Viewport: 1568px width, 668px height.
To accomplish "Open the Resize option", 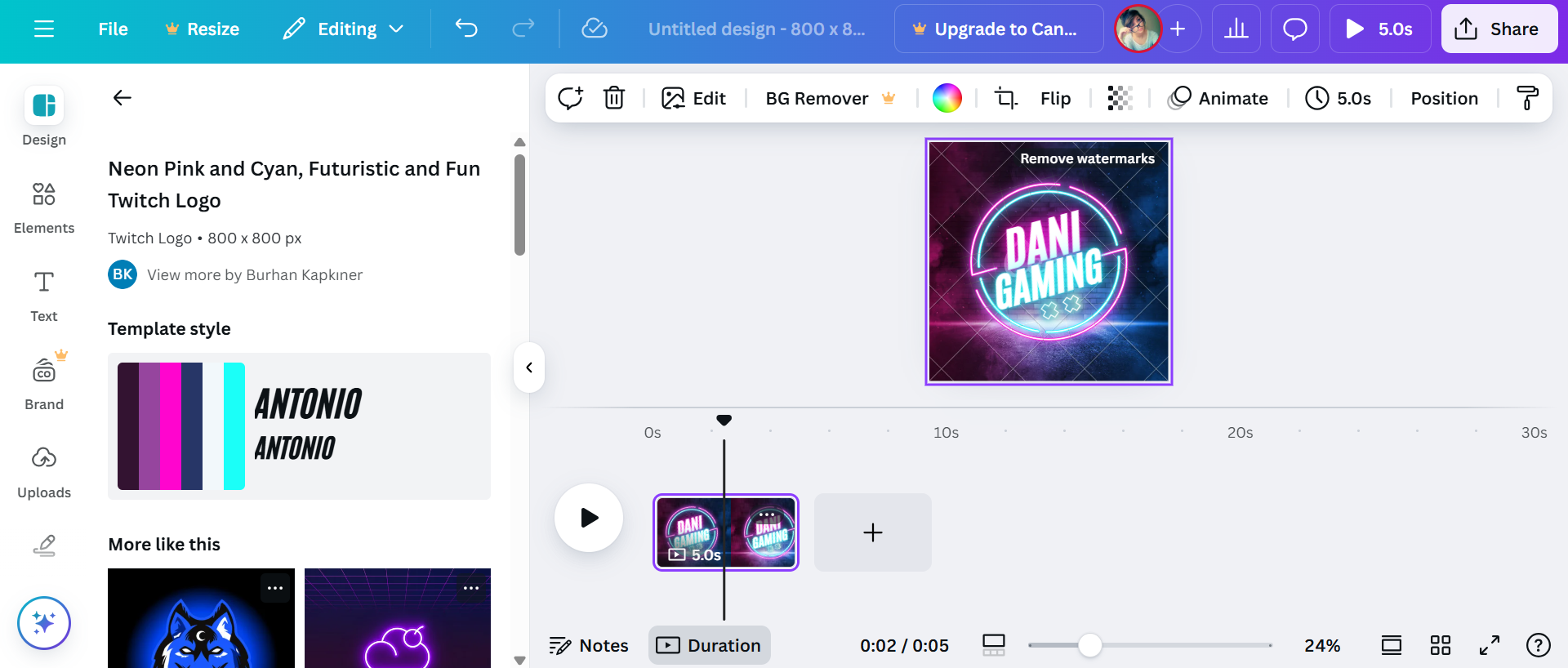I will point(203,29).
